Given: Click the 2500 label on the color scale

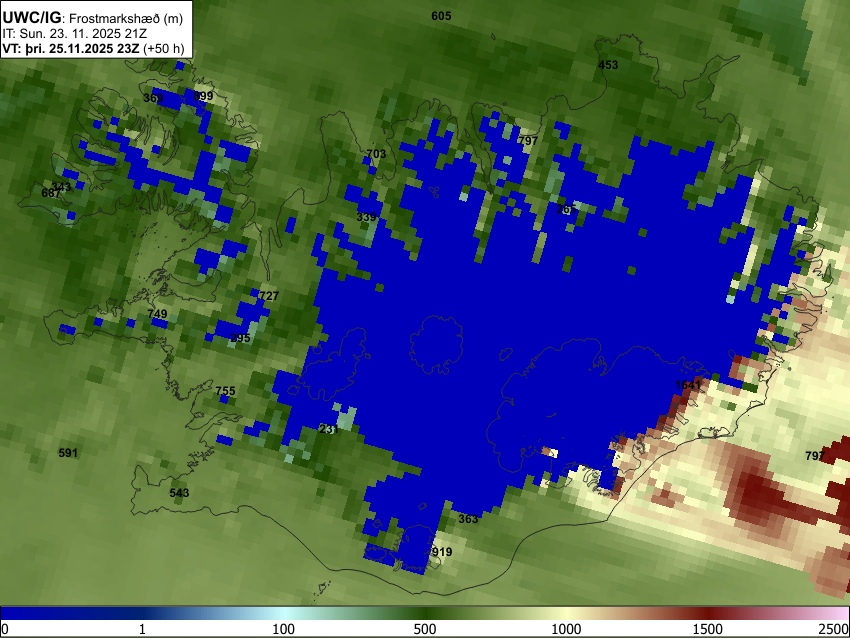Looking at the screenshot, I should tap(834, 629).
